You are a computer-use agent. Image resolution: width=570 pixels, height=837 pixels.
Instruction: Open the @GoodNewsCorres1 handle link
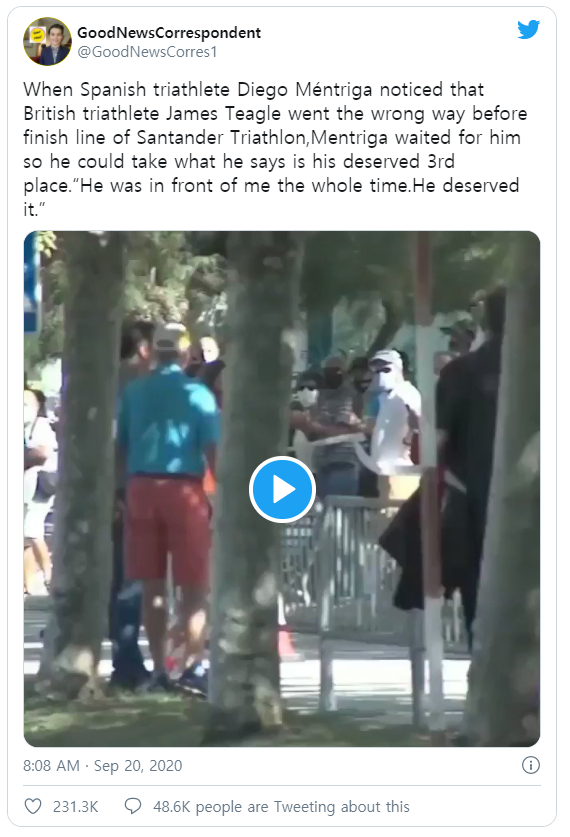pos(147,52)
